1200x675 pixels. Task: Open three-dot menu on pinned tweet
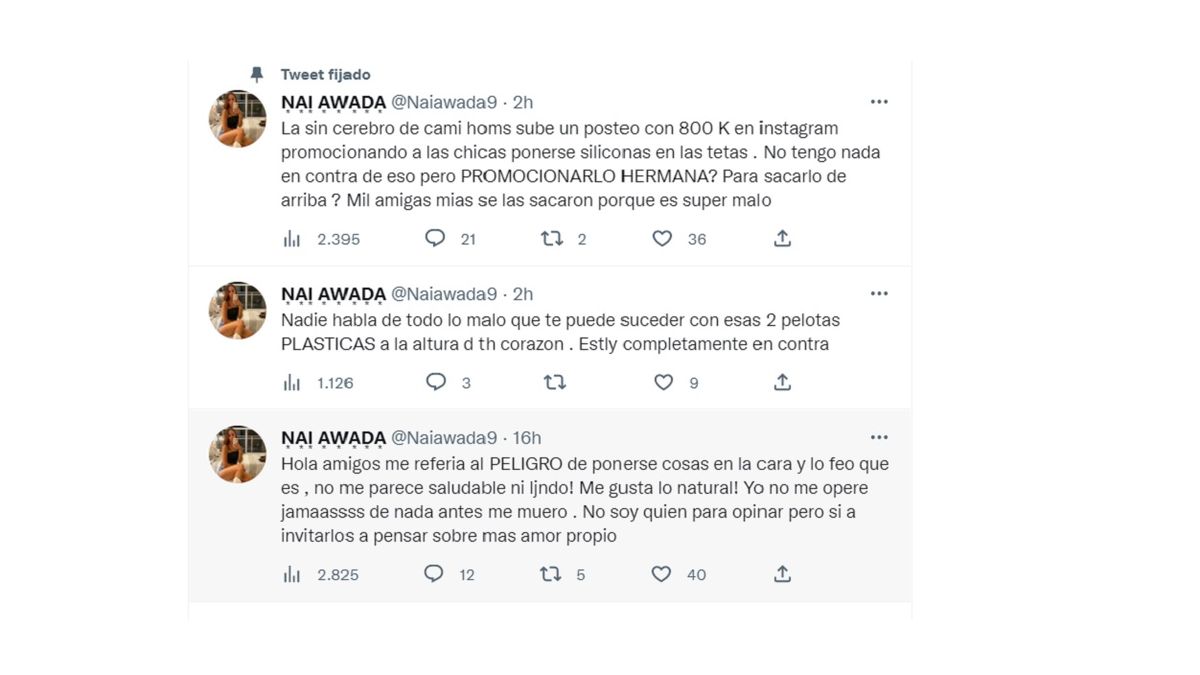879,102
